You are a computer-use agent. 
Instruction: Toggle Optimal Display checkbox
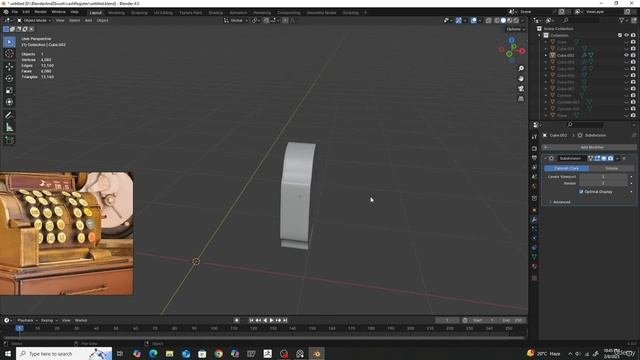pyautogui.click(x=581, y=191)
